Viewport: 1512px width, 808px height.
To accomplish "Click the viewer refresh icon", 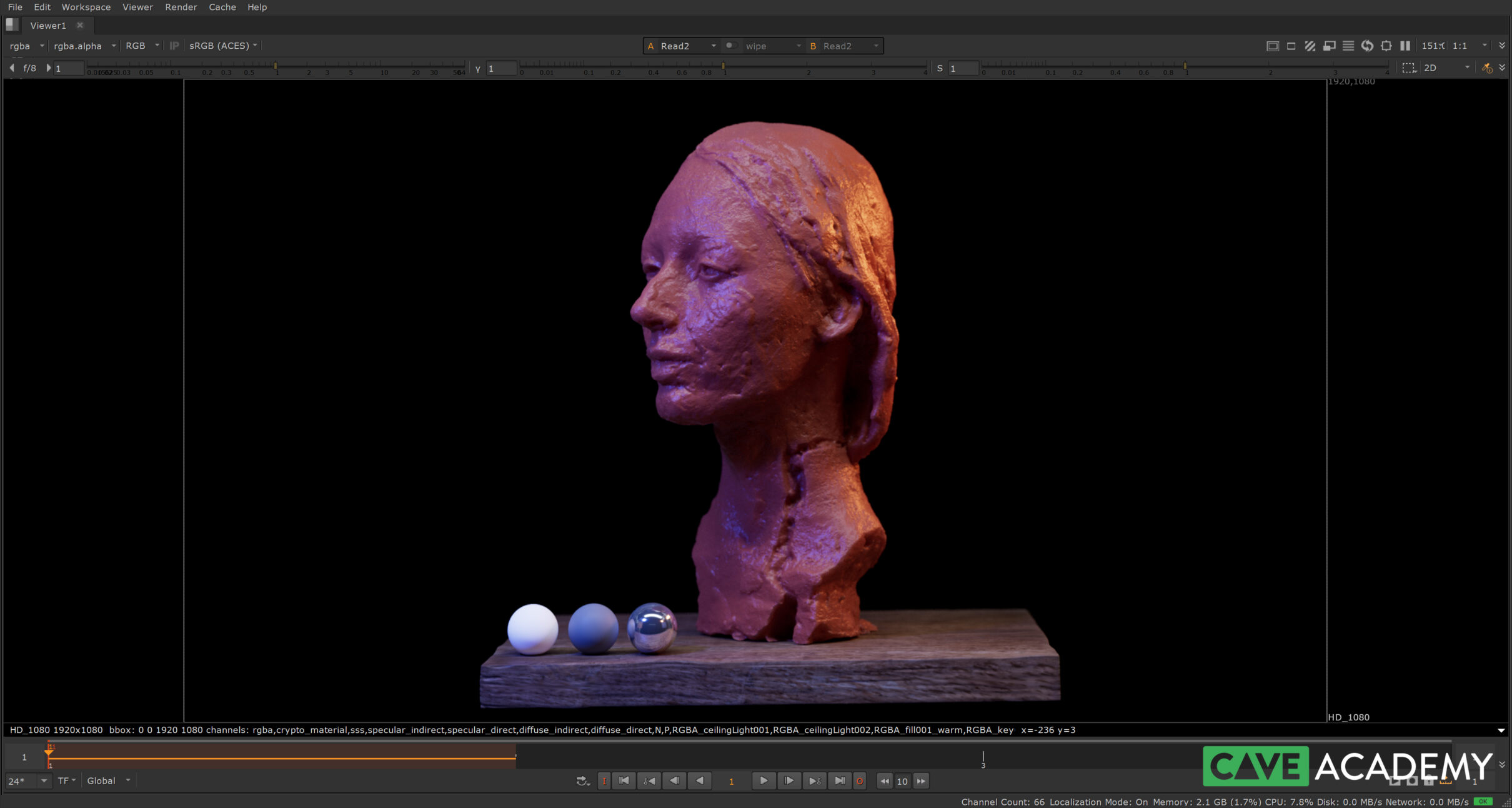I will pos(1367,46).
